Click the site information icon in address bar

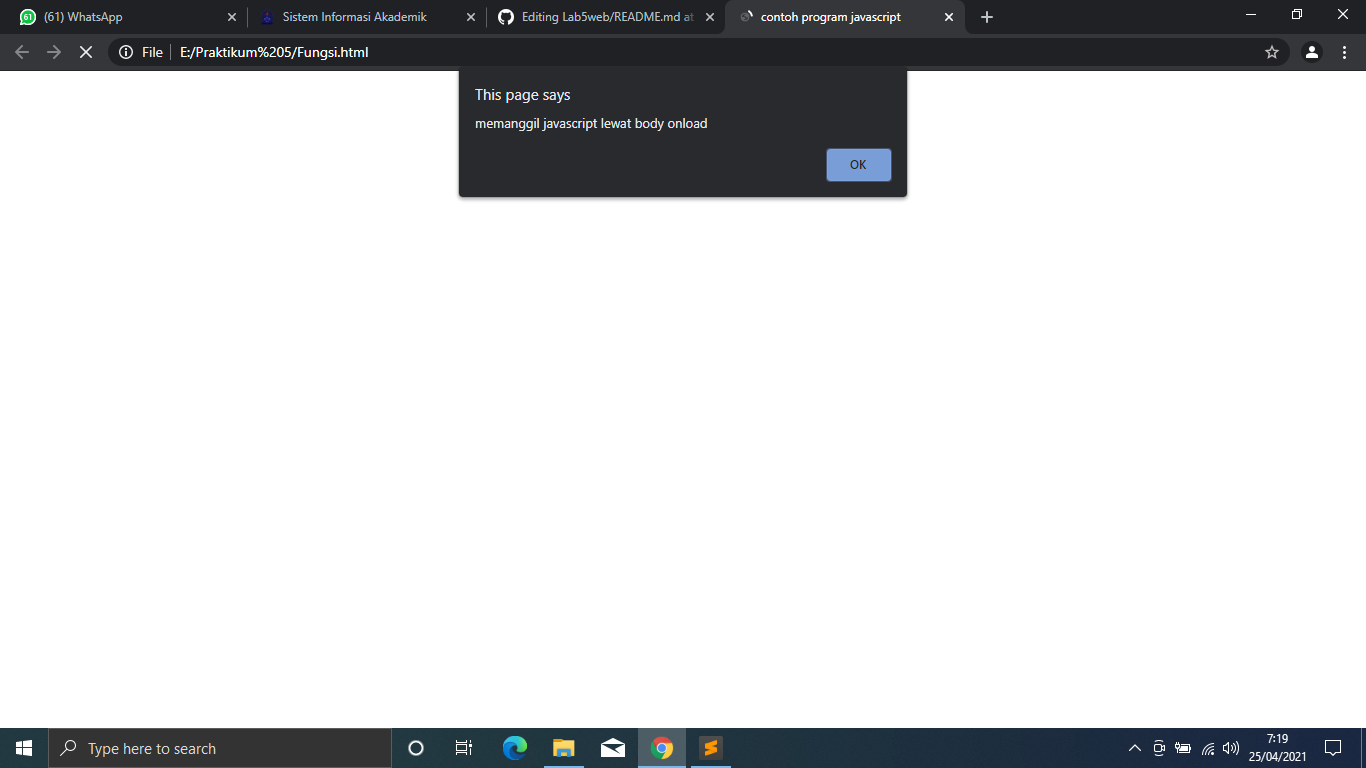(125, 51)
